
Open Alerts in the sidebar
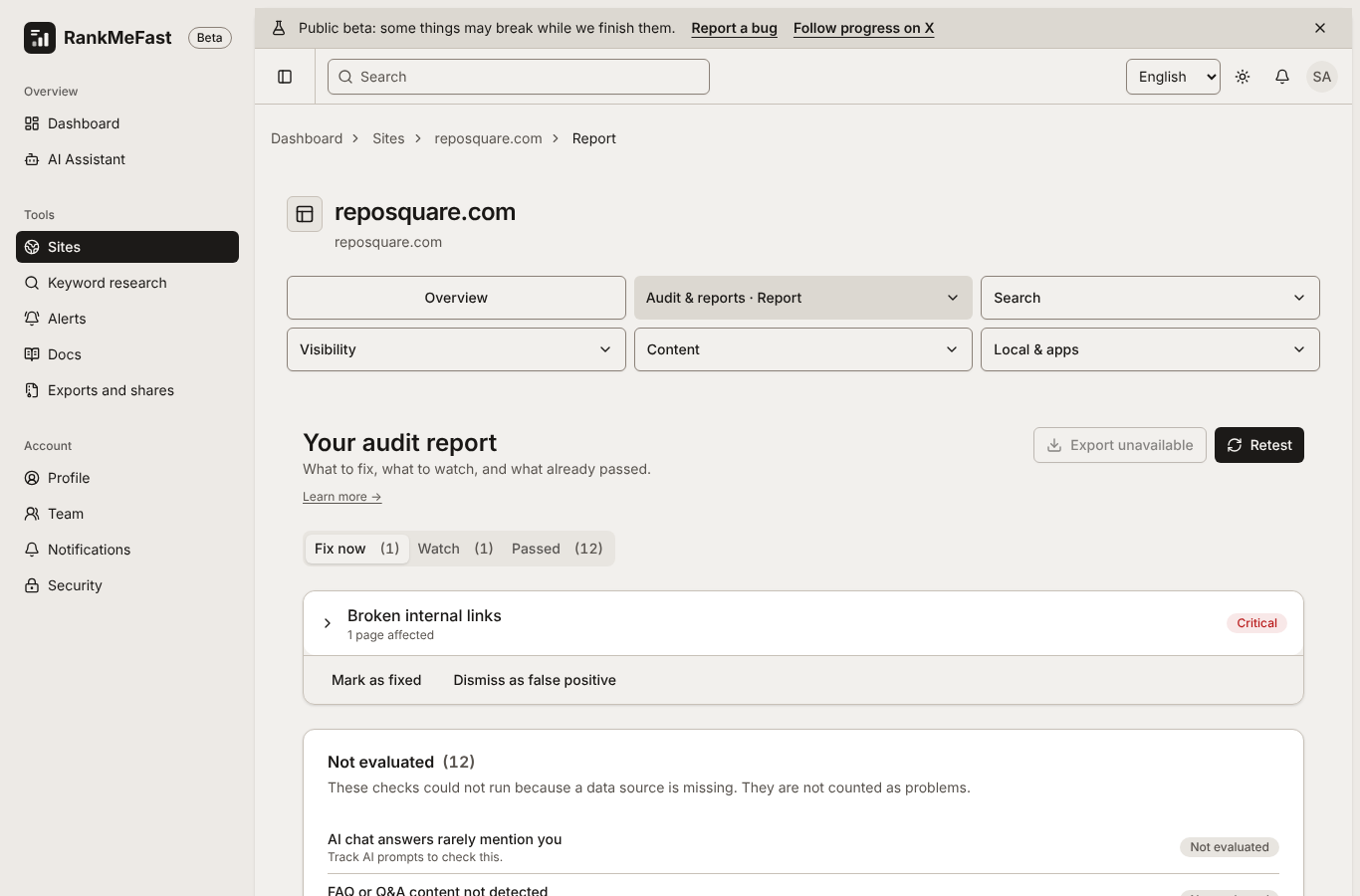click(x=127, y=319)
